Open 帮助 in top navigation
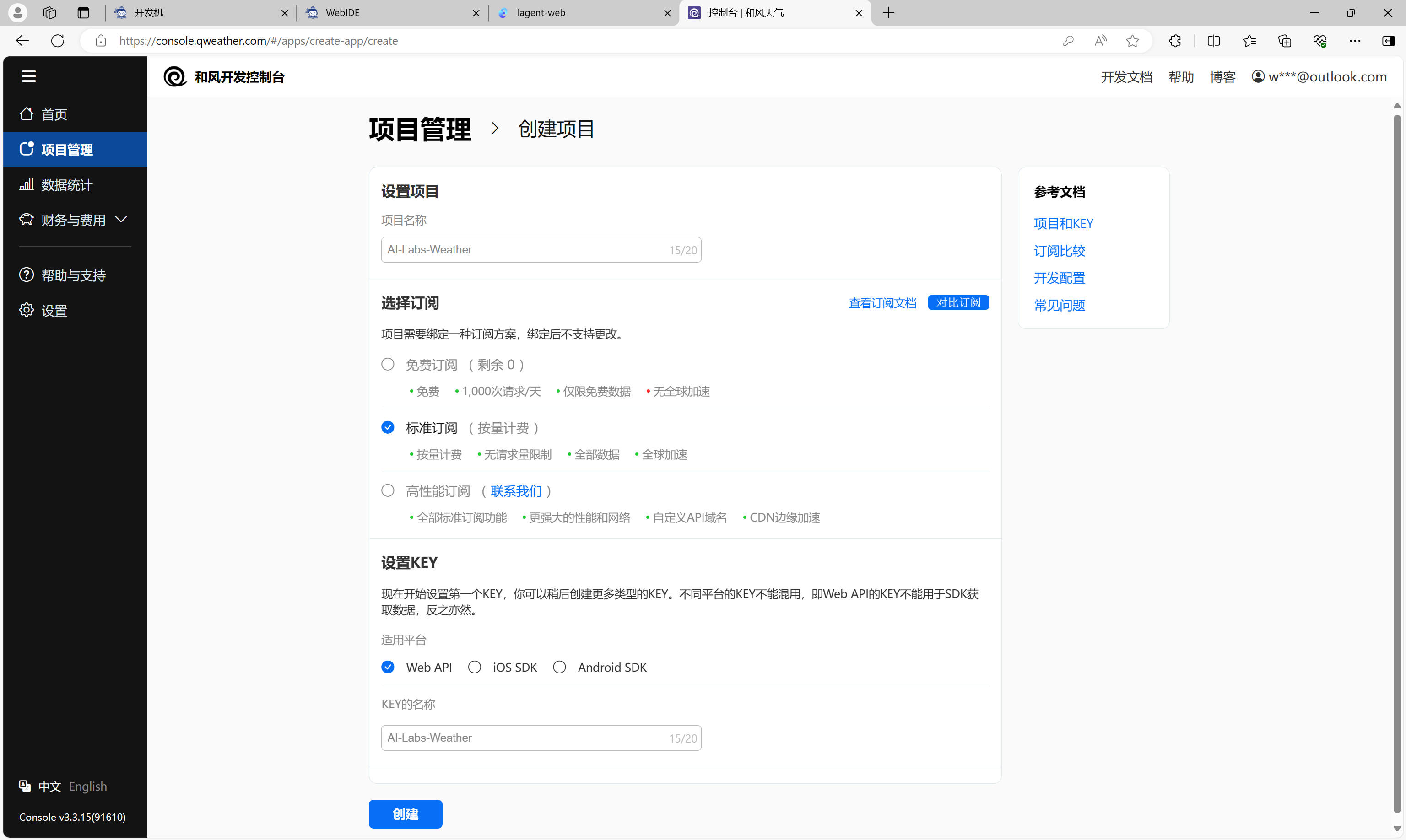 click(x=1181, y=77)
